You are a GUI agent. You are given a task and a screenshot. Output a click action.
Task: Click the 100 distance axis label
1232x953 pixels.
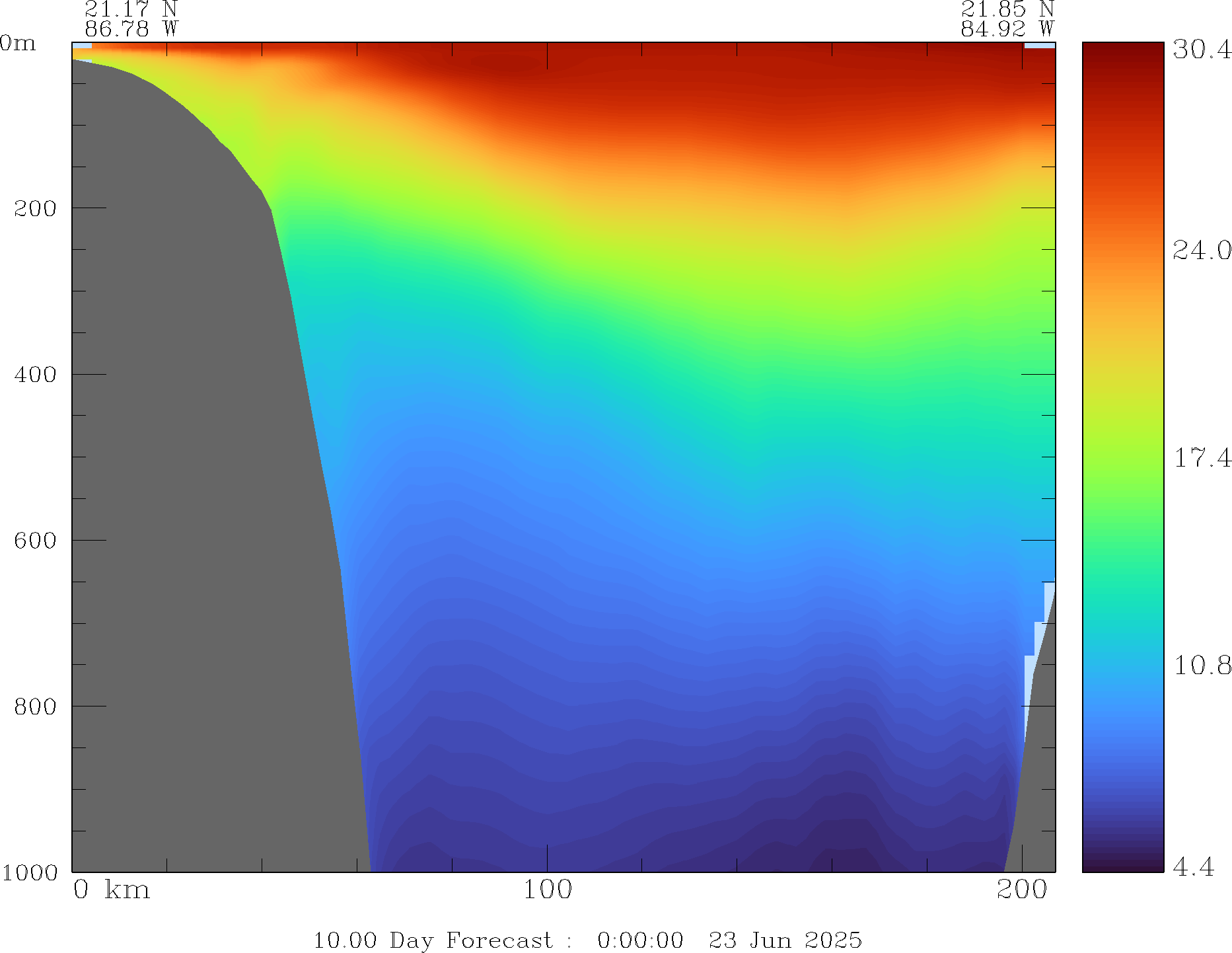click(547, 890)
